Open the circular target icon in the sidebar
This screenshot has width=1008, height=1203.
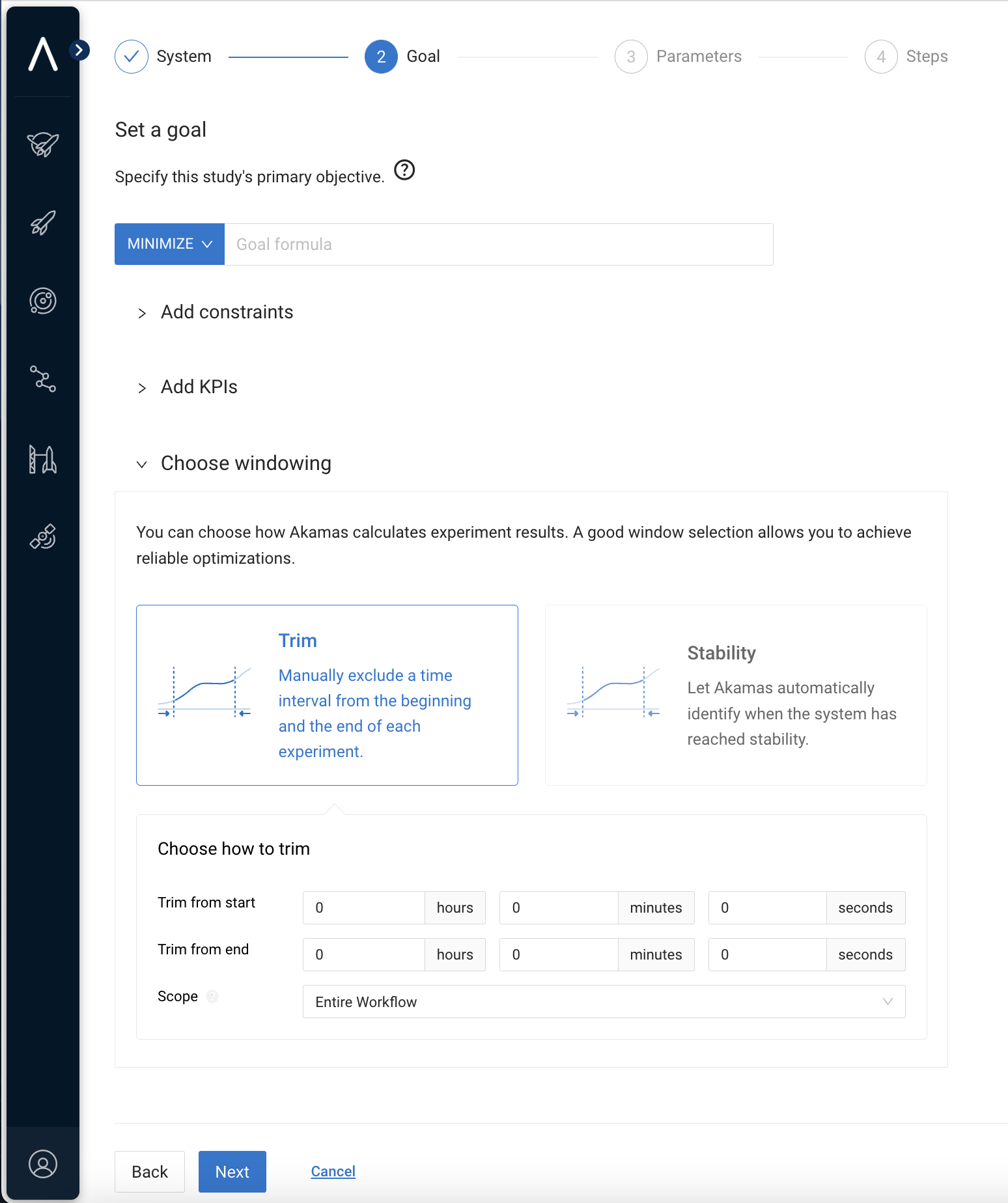[x=43, y=301]
